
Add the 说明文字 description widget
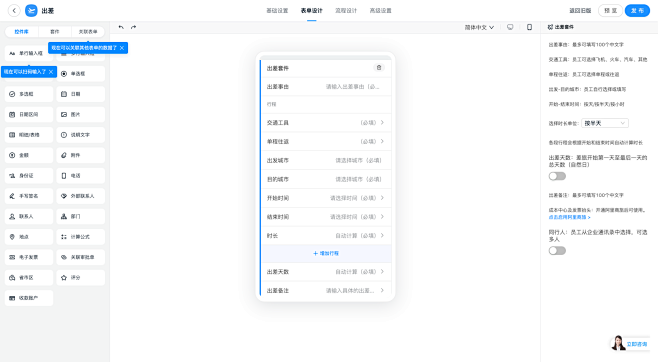[81, 135]
